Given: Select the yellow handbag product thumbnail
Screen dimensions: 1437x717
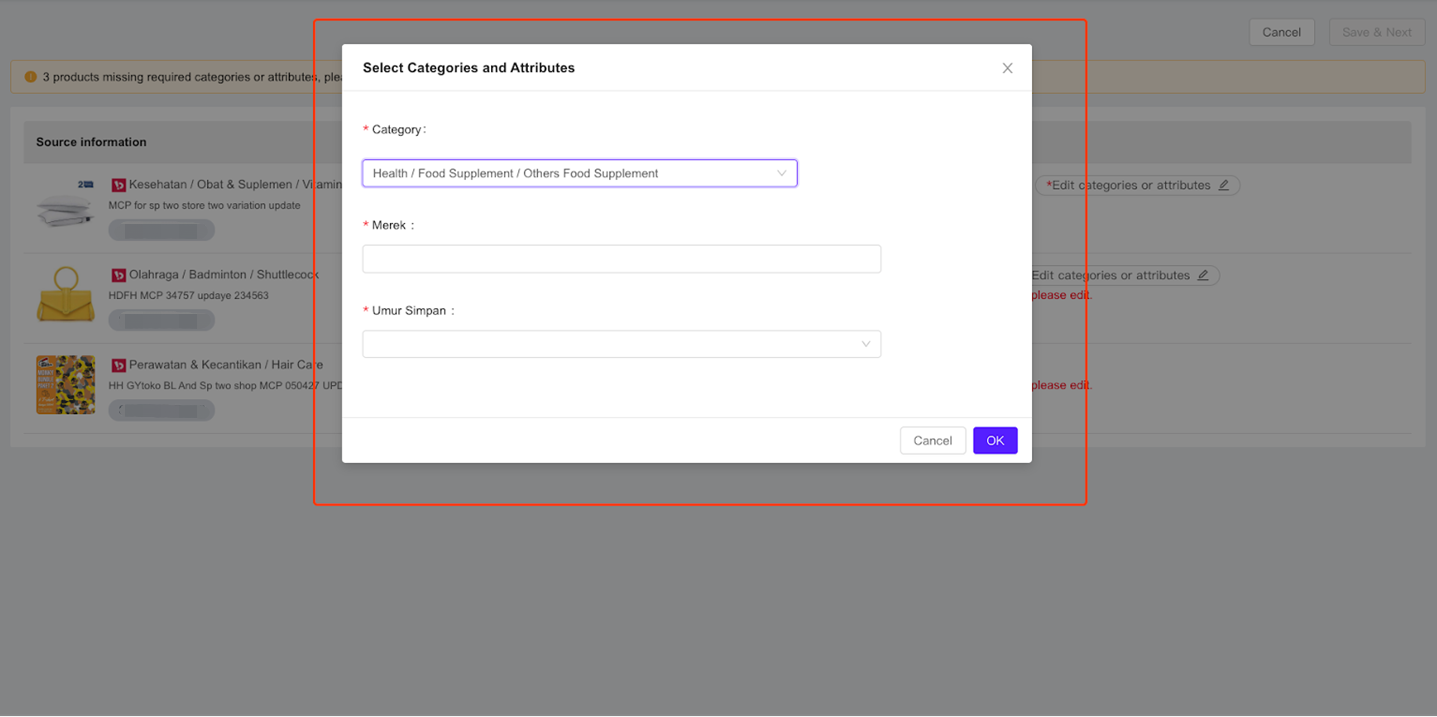Looking at the screenshot, I should click(65, 295).
